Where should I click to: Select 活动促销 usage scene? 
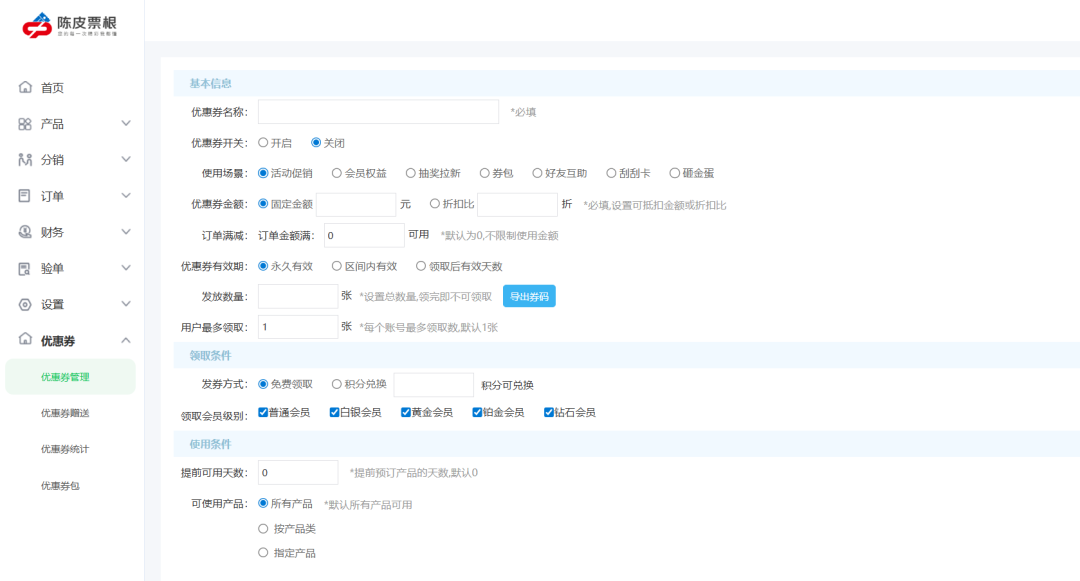point(263,173)
